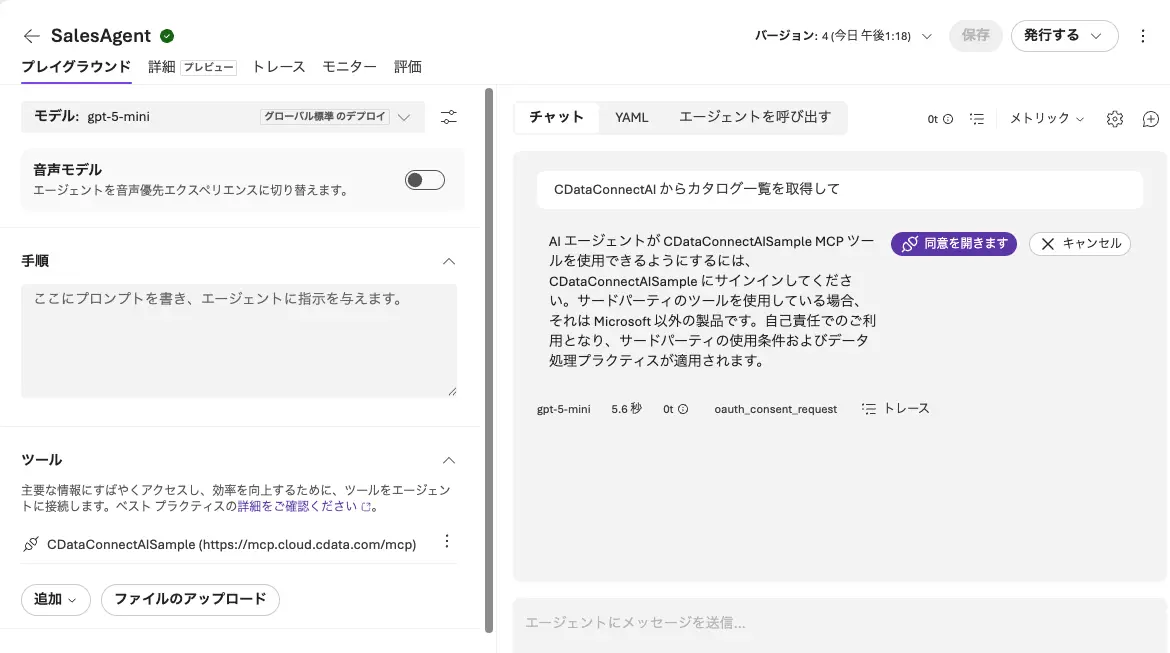
Task: Open the three-dot menu at top right
Action: click(1142, 36)
